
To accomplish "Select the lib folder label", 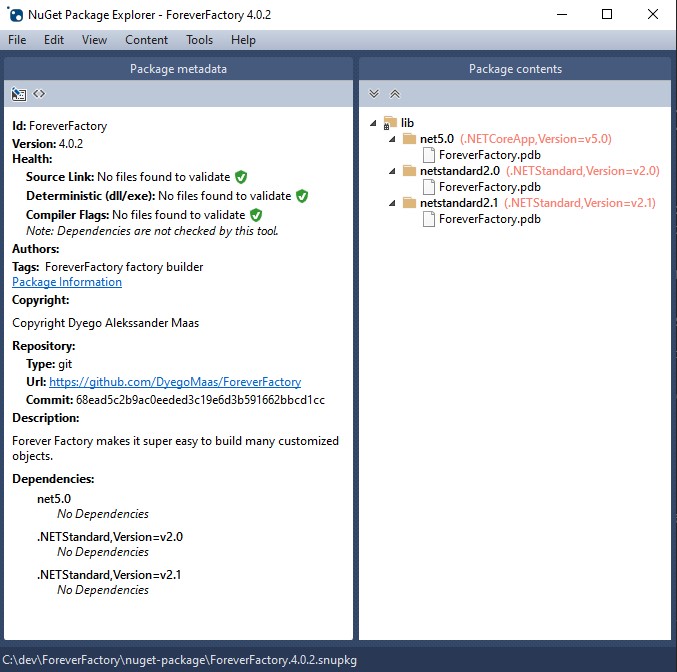I will (407, 123).
